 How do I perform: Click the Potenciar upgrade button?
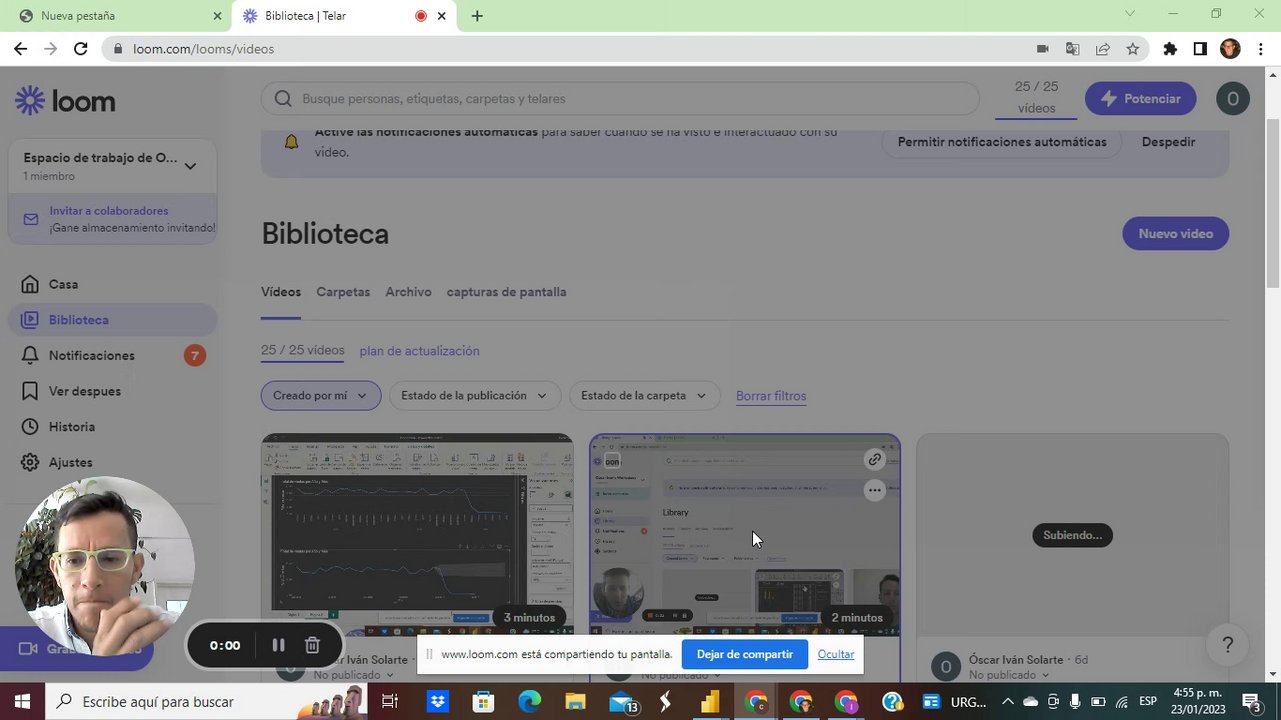1140,99
